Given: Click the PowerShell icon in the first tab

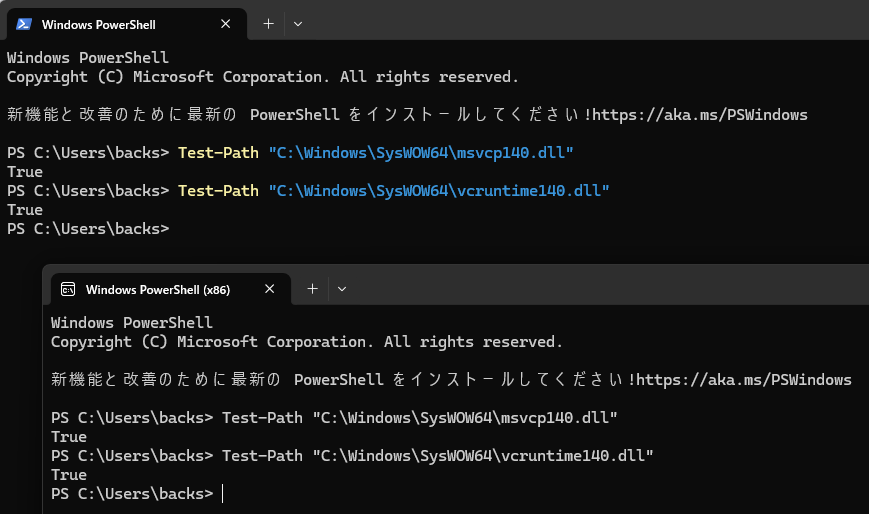Looking at the screenshot, I should click(x=24, y=24).
